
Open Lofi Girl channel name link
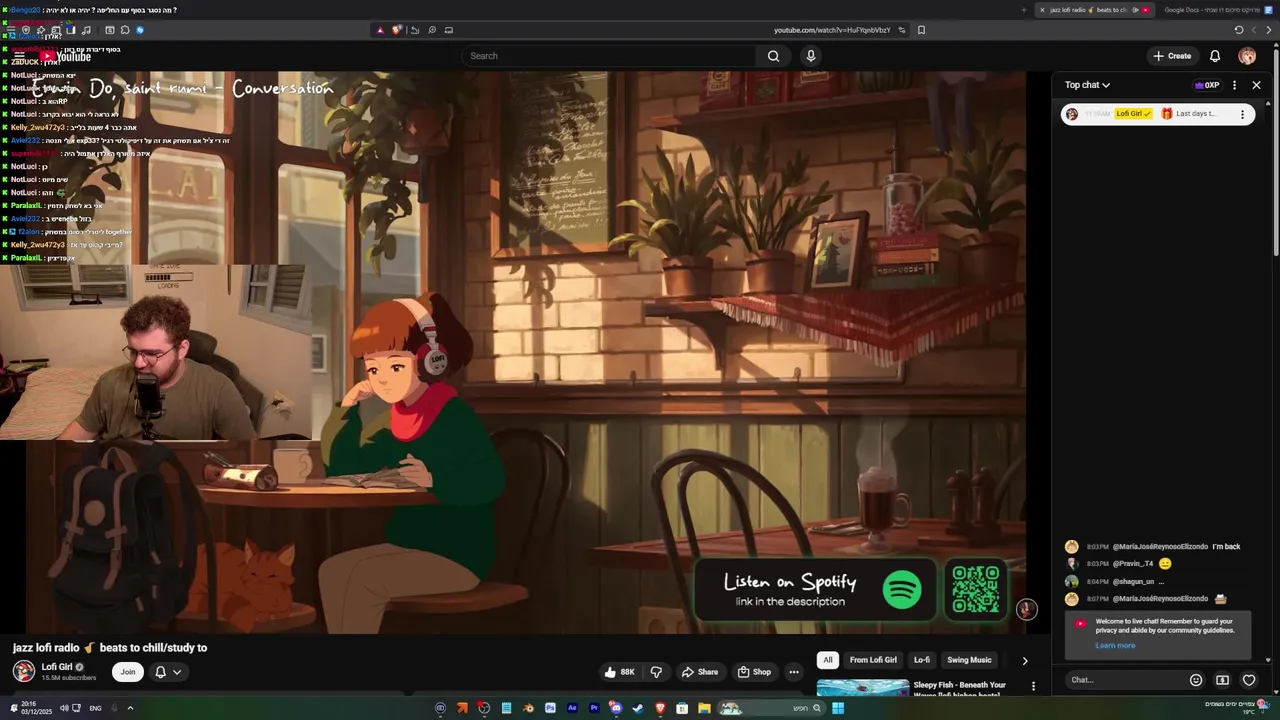coord(57,667)
